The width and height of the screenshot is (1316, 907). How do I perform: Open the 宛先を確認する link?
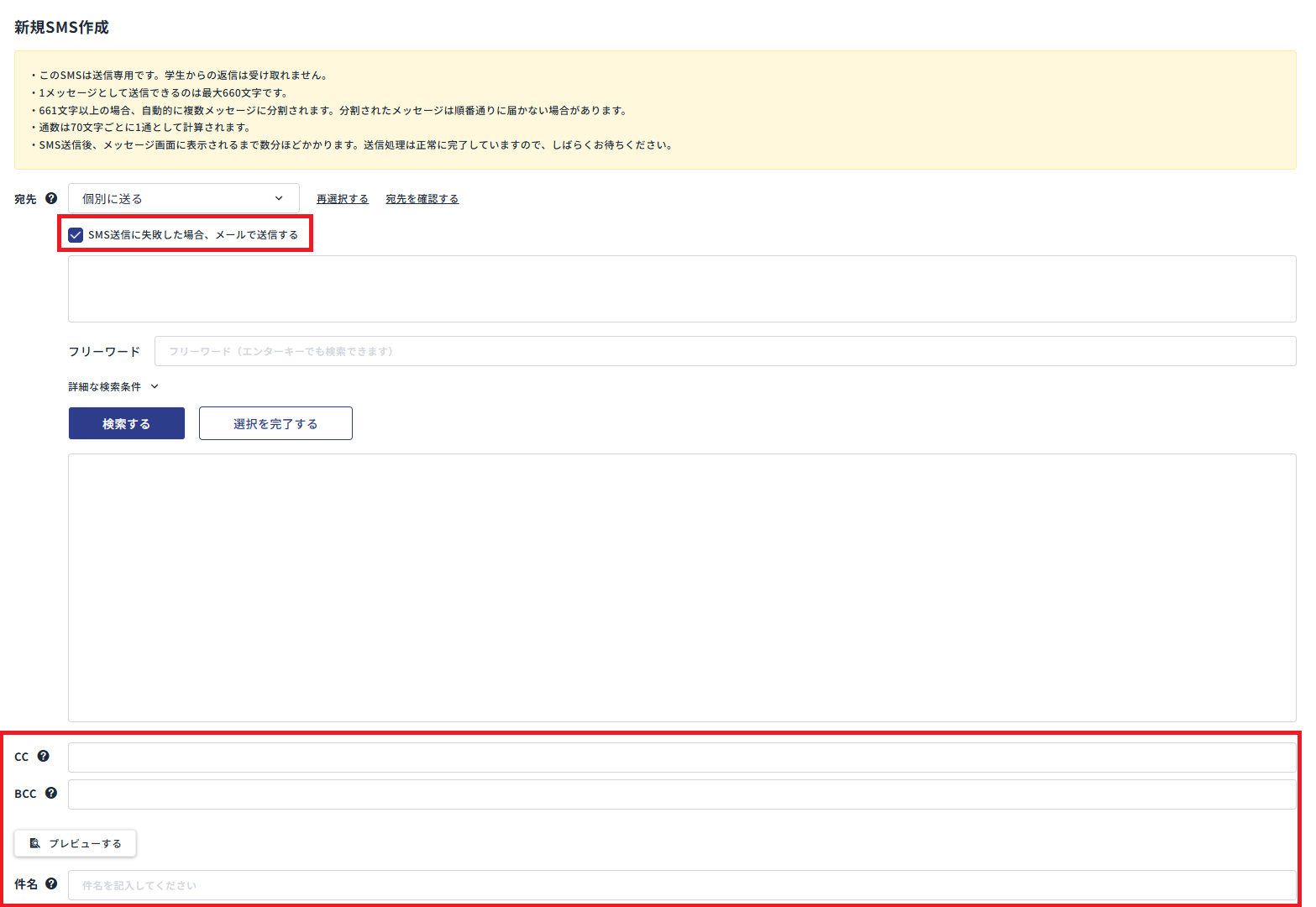[422, 199]
